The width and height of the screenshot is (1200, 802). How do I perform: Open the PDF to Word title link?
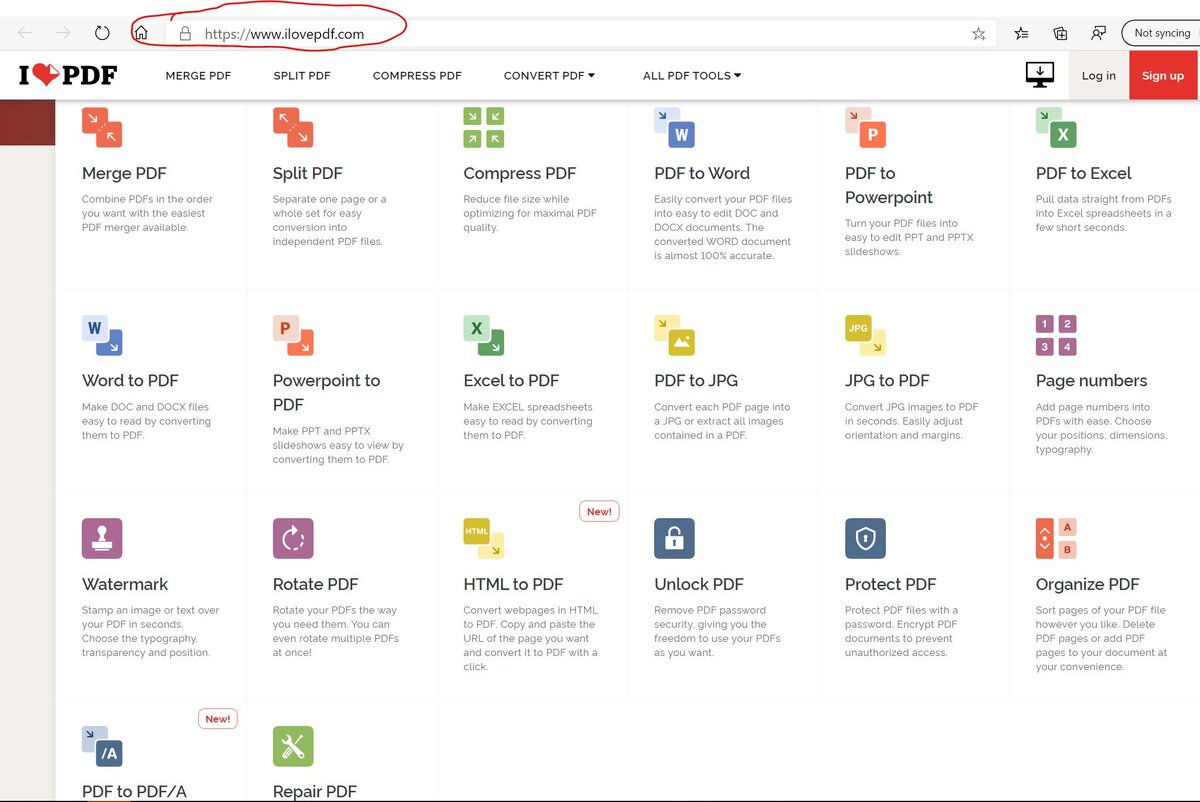(702, 173)
